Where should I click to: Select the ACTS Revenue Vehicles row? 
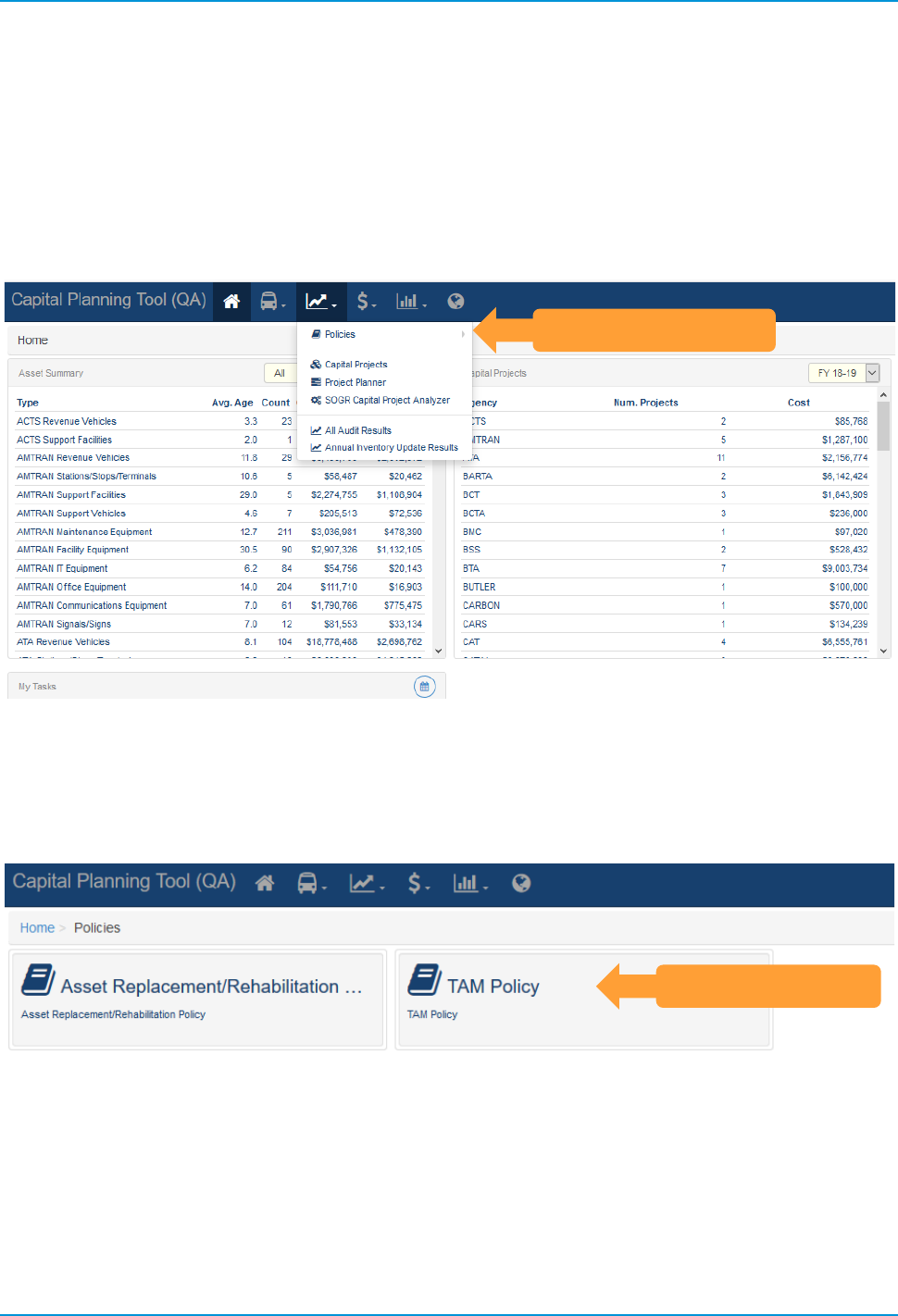[x=219, y=421]
